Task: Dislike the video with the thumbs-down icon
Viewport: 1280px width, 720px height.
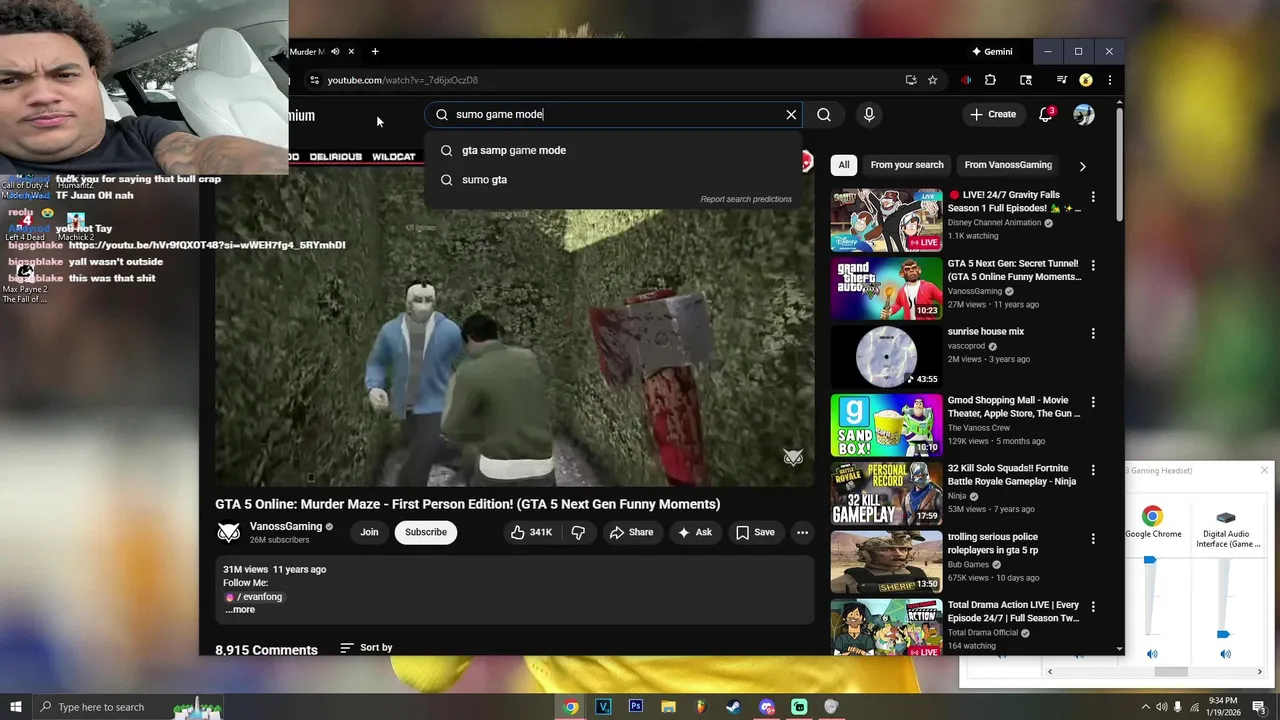Action: 578,533
